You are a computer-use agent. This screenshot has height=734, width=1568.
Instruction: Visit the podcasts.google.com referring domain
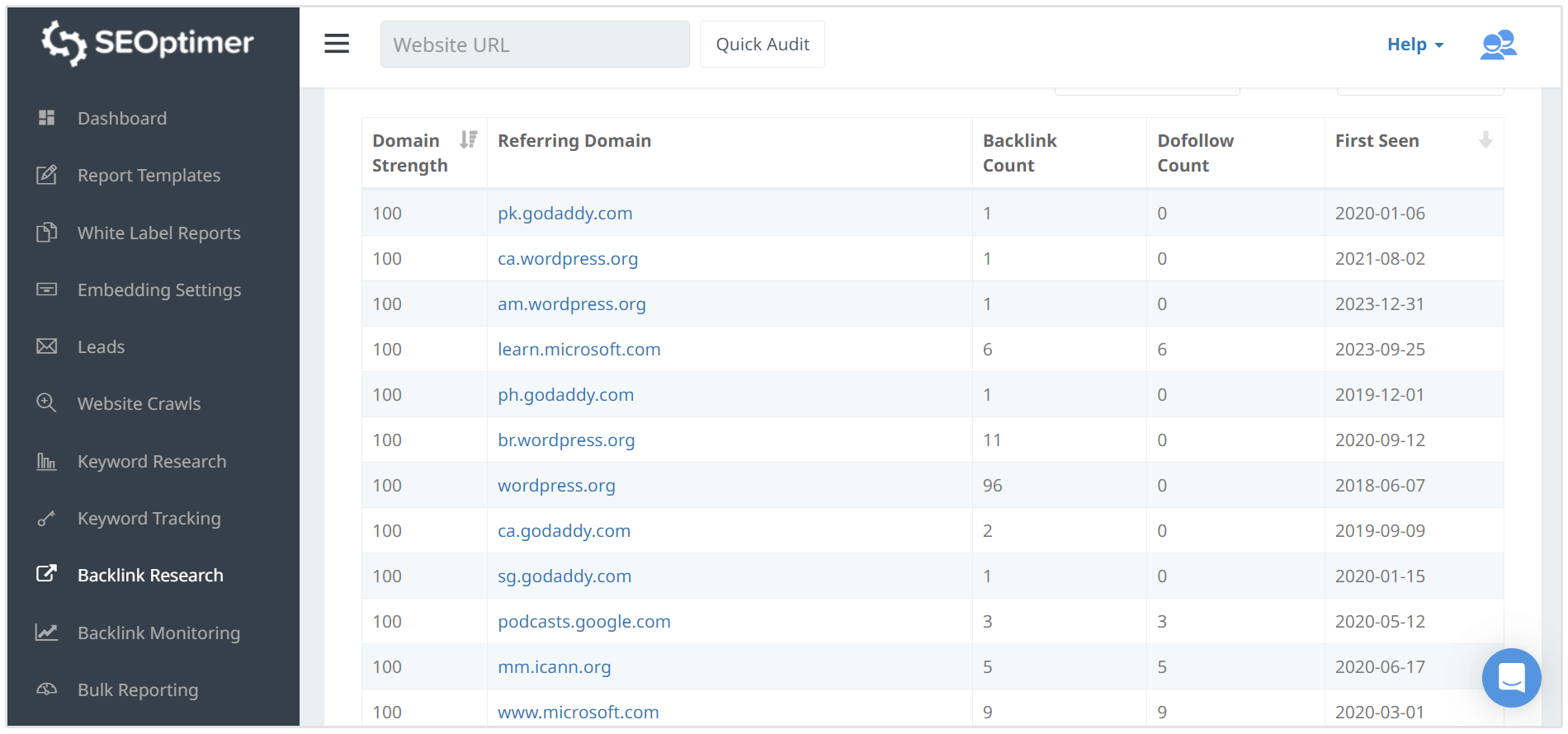[x=583, y=621]
